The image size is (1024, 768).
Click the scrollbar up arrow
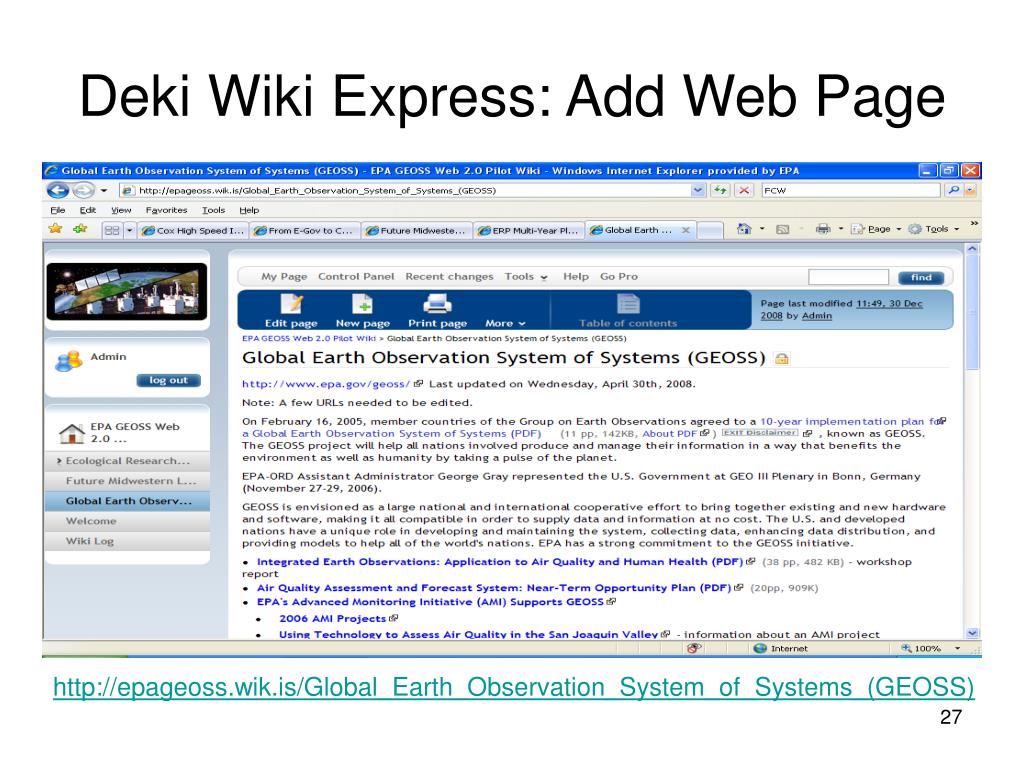pos(972,249)
